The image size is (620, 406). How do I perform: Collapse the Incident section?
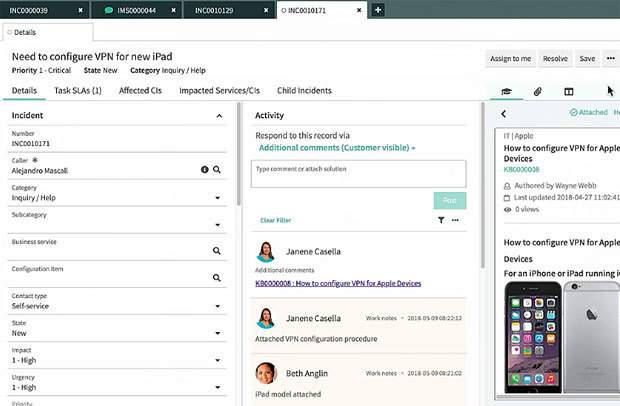(219, 116)
